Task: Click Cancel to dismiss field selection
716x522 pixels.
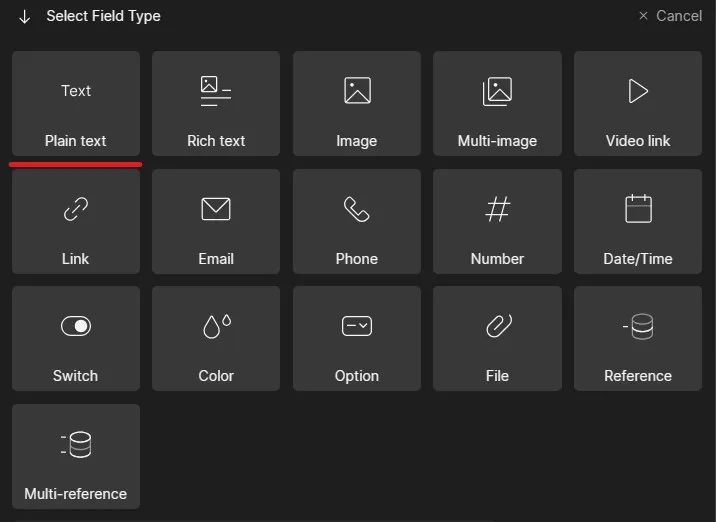Action: point(679,16)
